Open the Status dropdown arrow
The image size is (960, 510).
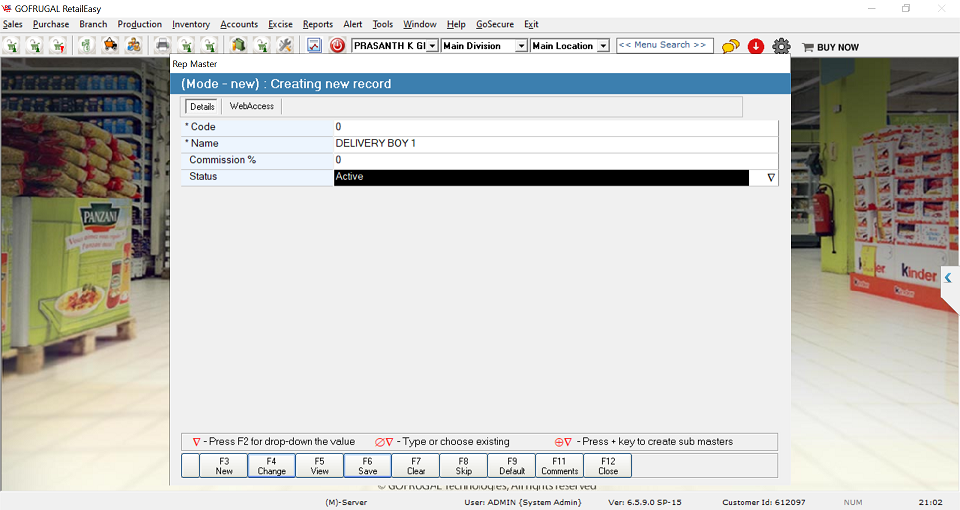click(770, 177)
